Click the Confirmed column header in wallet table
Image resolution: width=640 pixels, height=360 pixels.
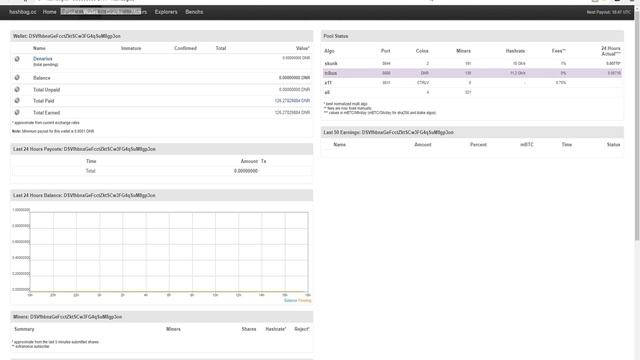pos(185,48)
